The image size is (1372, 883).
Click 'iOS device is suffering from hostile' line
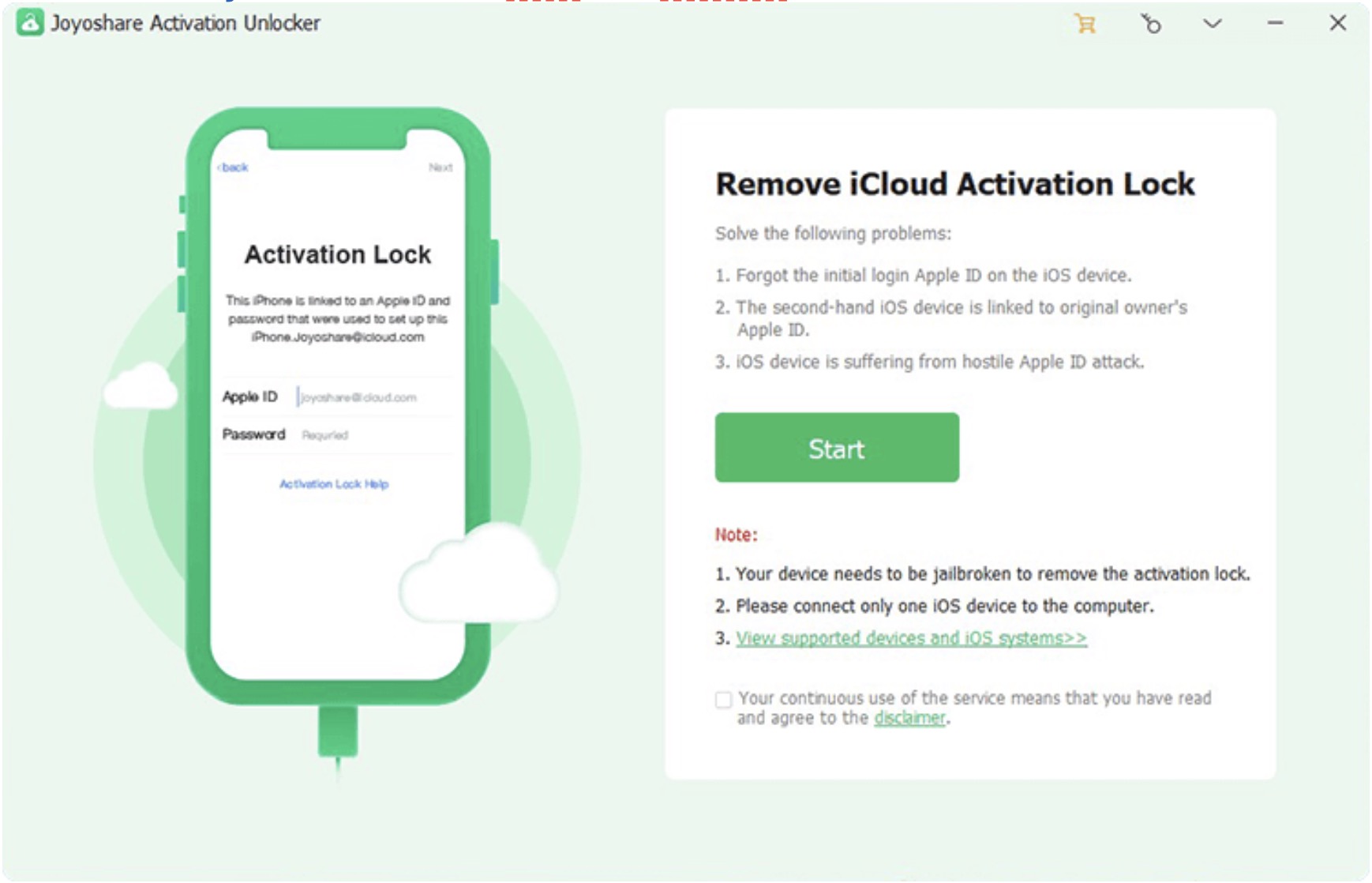tap(930, 362)
